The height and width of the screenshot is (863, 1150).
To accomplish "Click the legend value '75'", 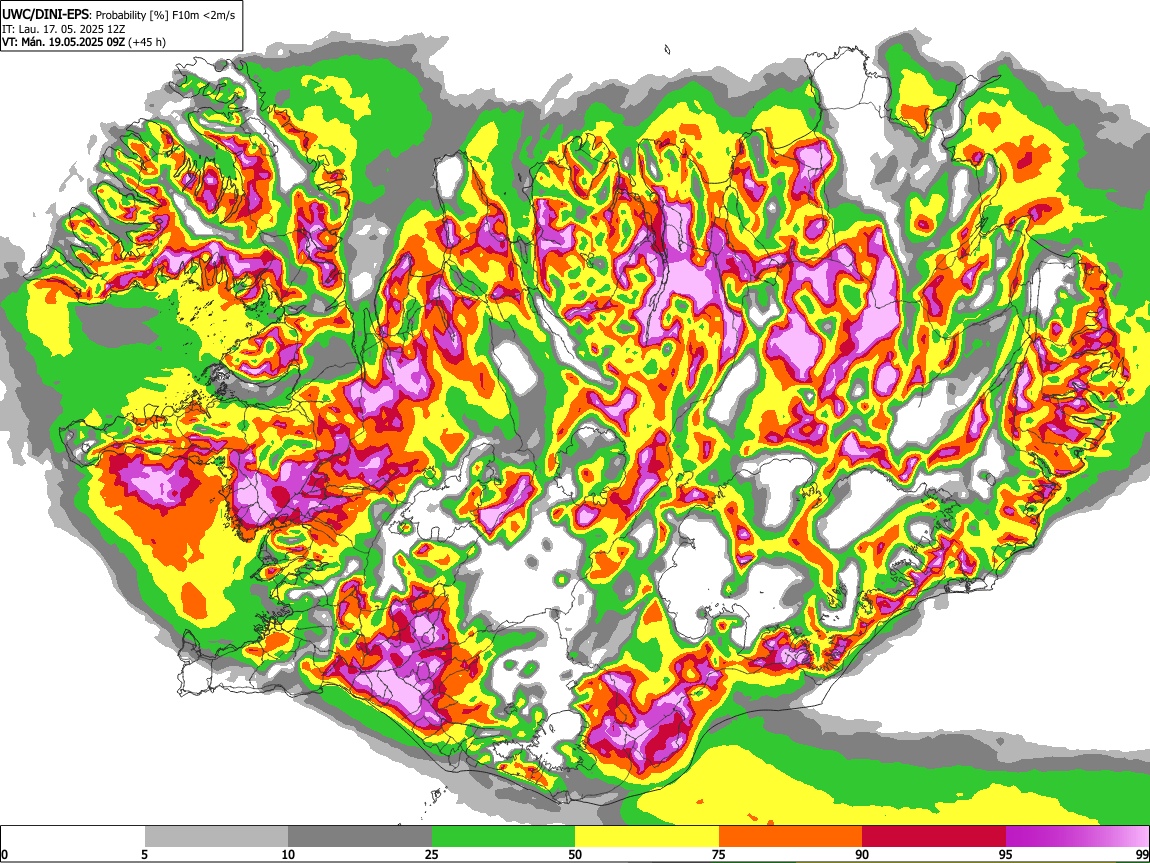I will click(719, 855).
